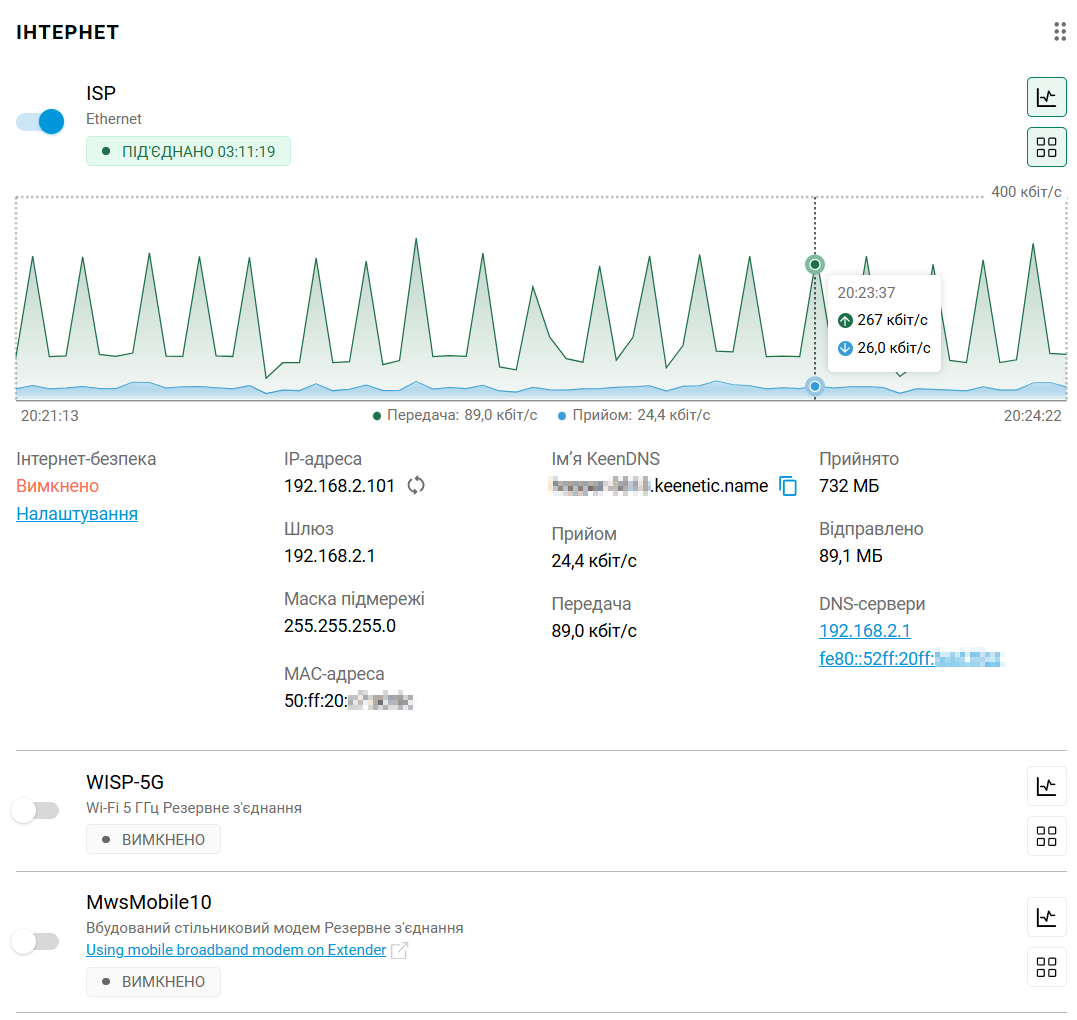Screen dimensions: 1077x1020
Task: Open Using mobile broadband modem on Extender
Action: [236, 950]
